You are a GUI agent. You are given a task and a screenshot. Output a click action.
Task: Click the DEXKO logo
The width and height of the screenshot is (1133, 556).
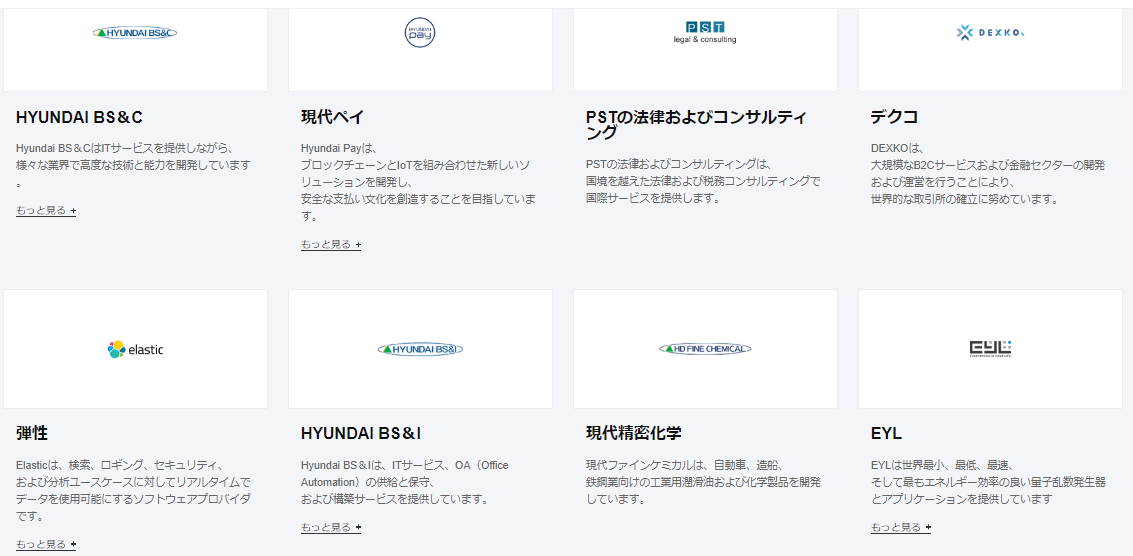click(990, 33)
